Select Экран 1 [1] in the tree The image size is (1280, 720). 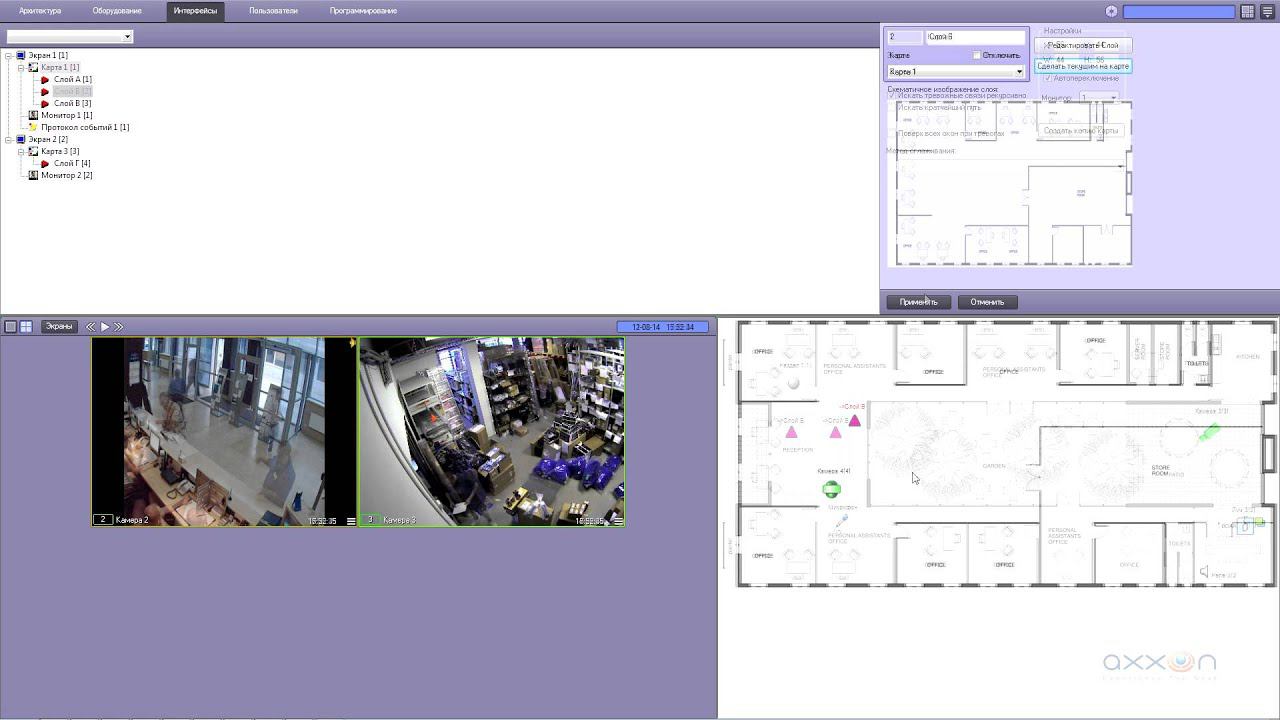[48, 55]
